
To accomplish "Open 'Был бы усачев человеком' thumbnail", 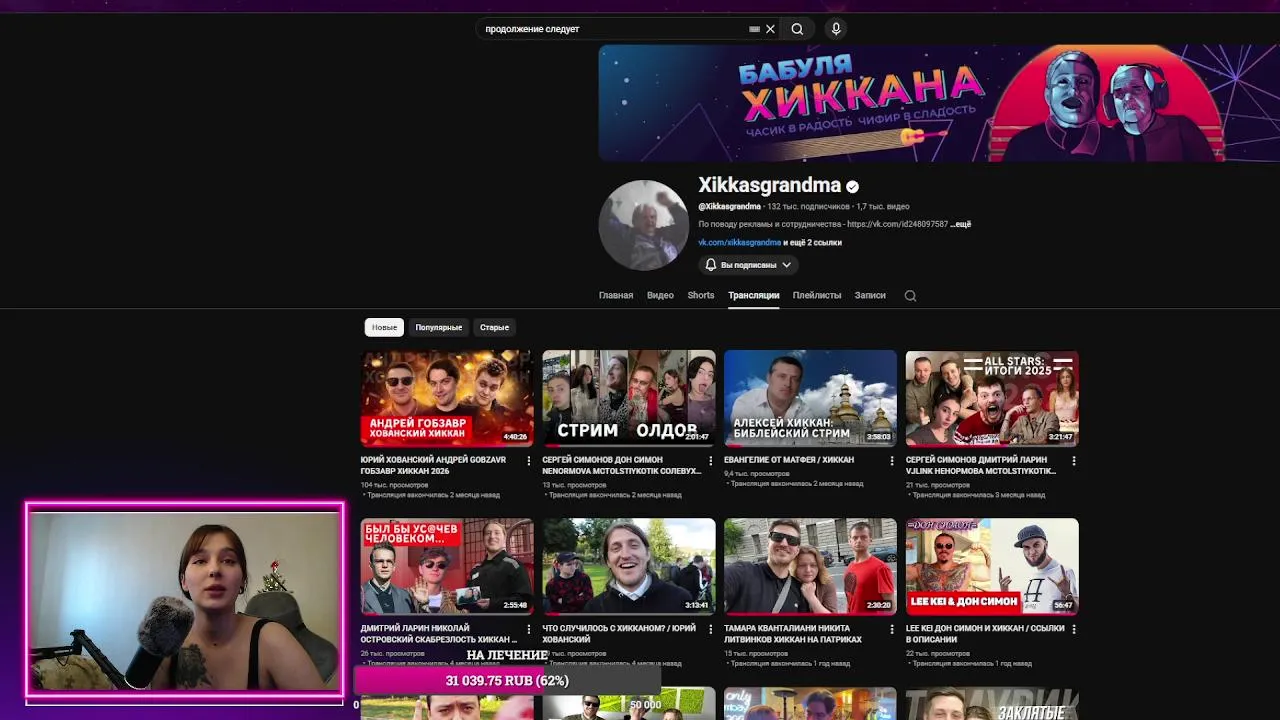I will pos(447,566).
